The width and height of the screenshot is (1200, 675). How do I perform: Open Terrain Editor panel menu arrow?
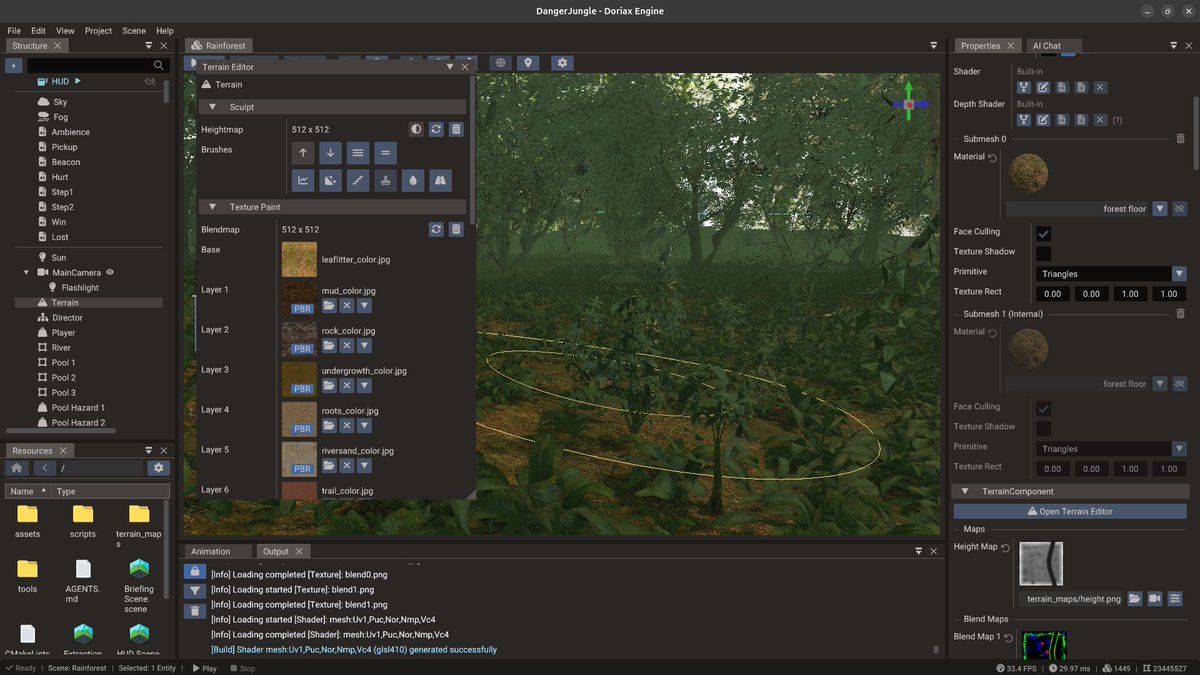[450, 67]
